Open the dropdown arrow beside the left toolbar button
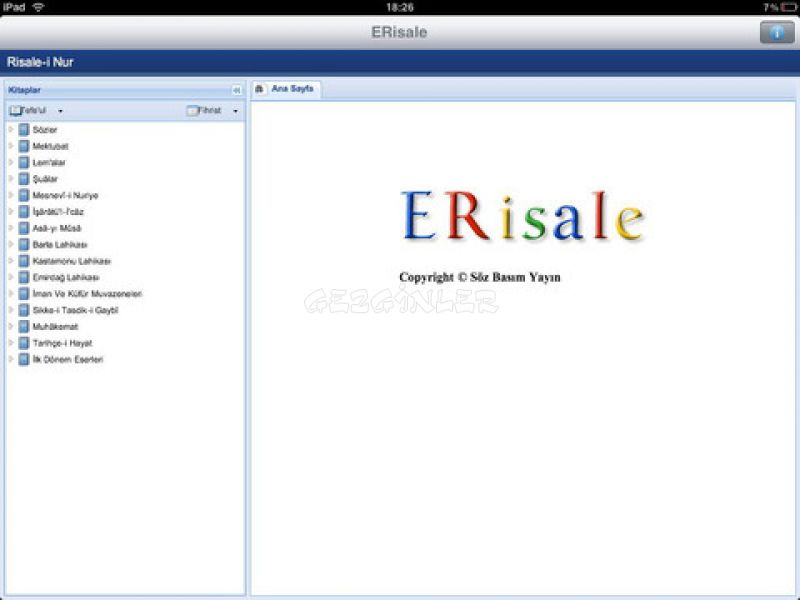Screen dimensions: 800x600 [x=60, y=111]
